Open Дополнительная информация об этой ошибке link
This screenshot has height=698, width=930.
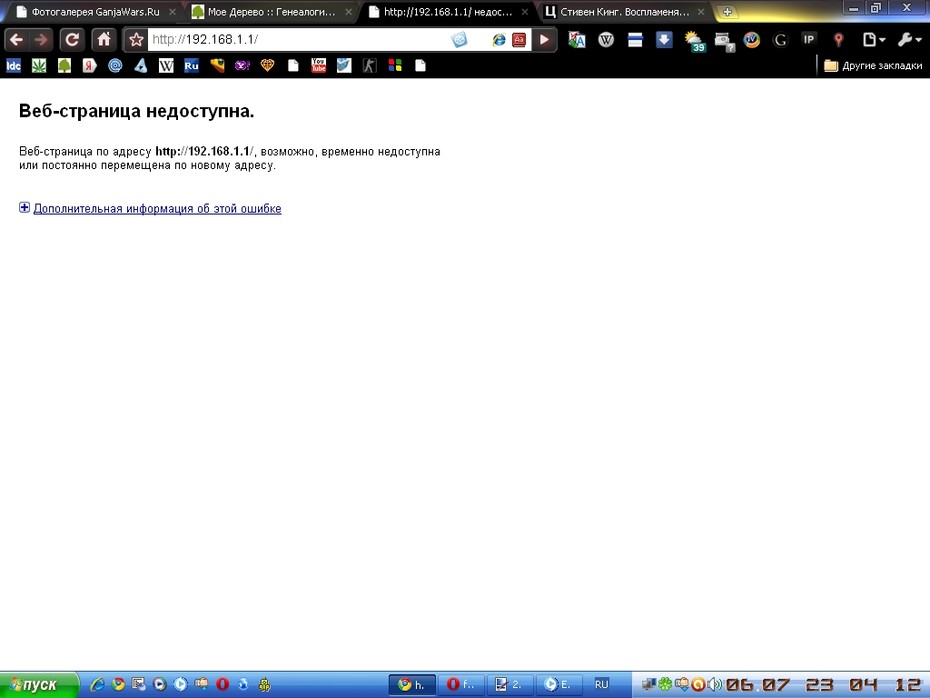click(157, 209)
